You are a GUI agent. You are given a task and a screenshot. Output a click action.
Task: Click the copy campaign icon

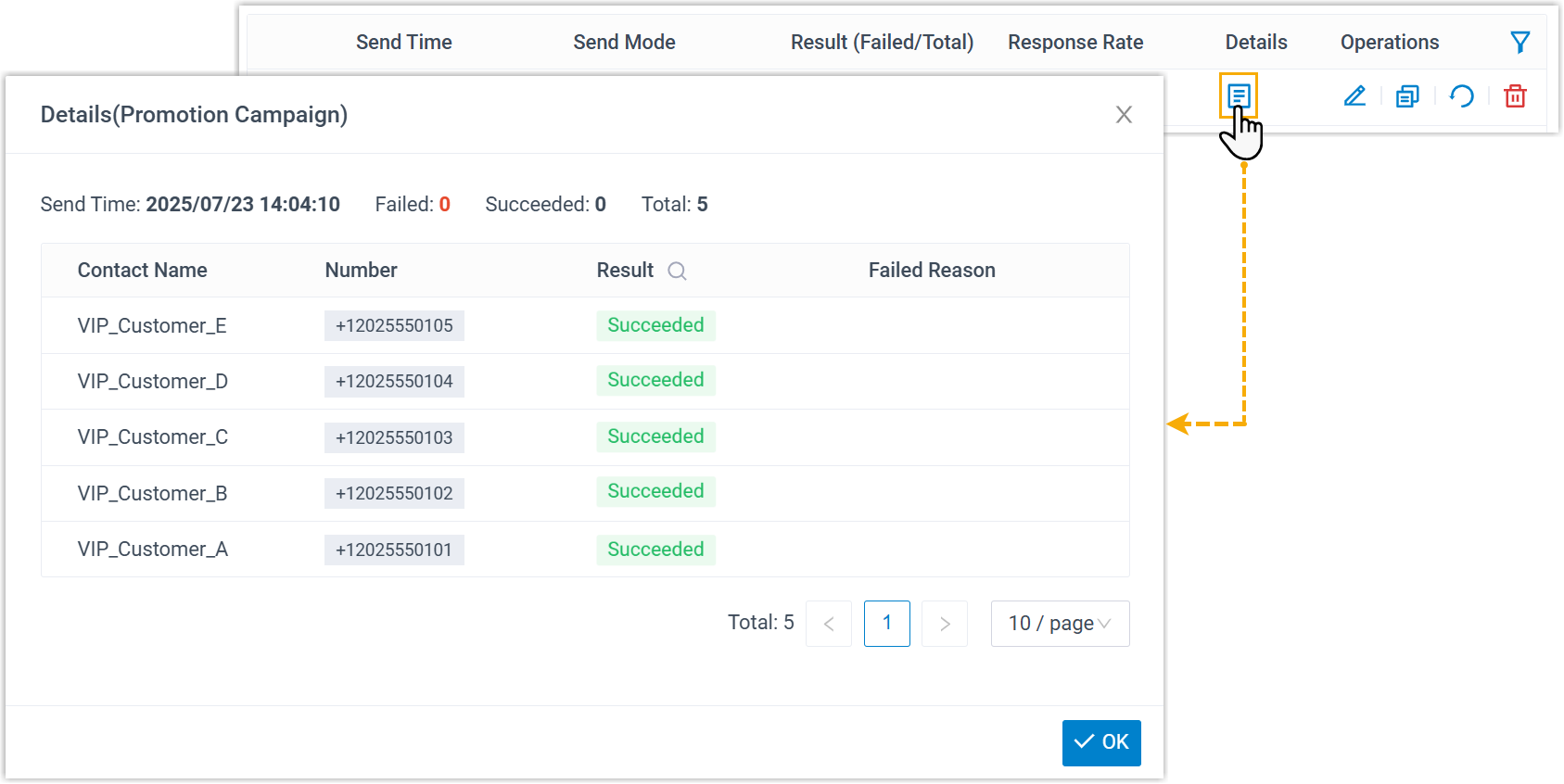click(1407, 95)
